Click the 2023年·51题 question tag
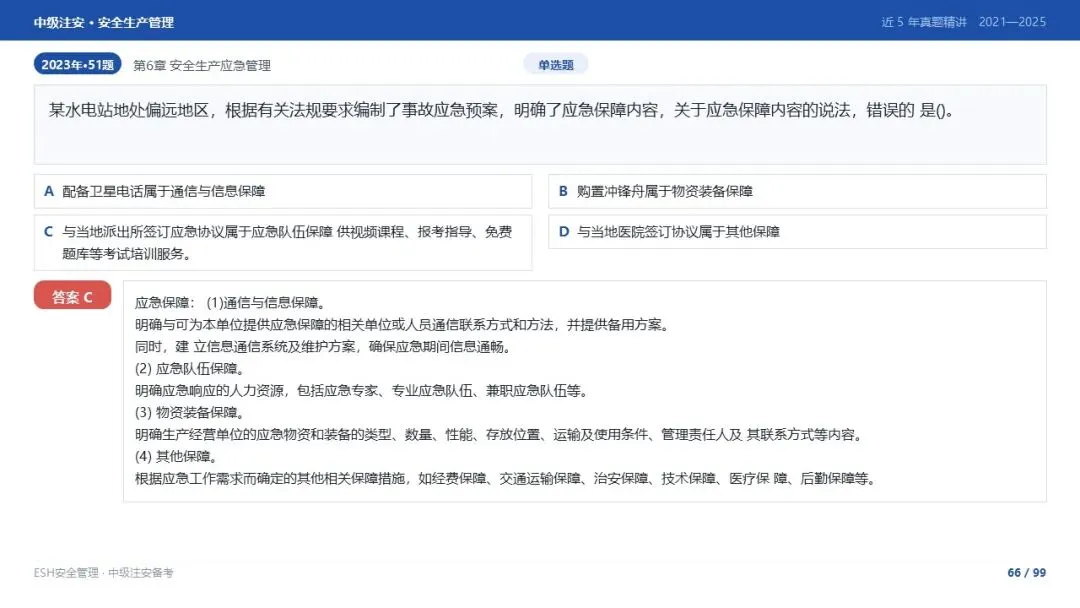This screenshot has height=608, width=1080. point(77,64)
